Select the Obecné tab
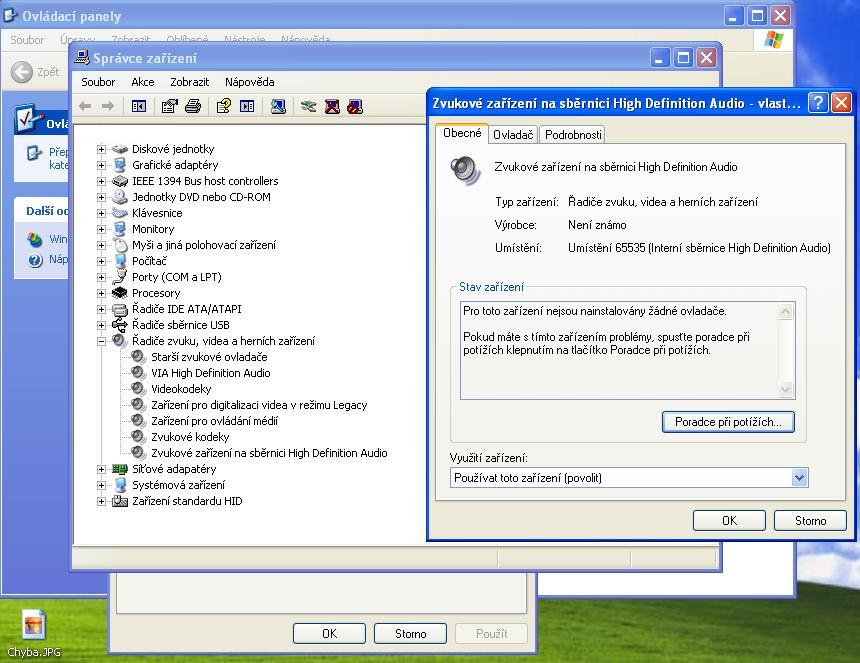This screenshot has width=860, height=663. point(462,133)
